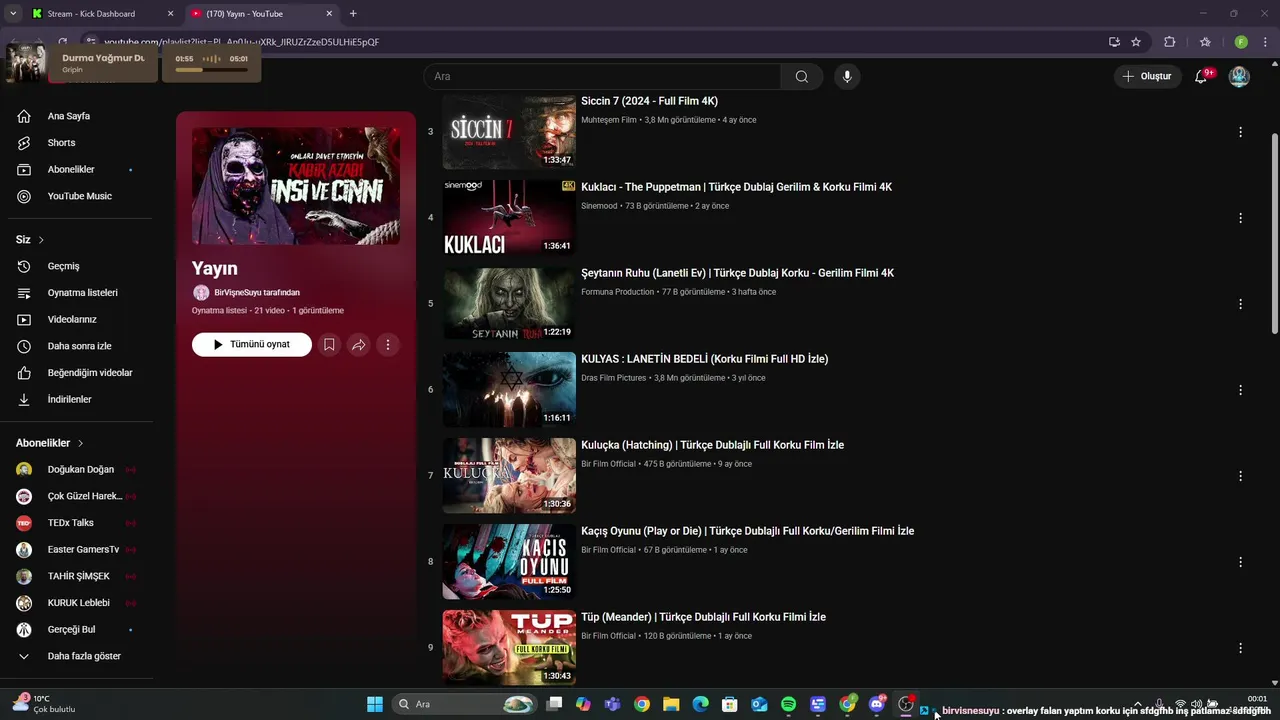1280x720 pixels.
Task: Open a new browser tab
Action: tap(353, 14)
